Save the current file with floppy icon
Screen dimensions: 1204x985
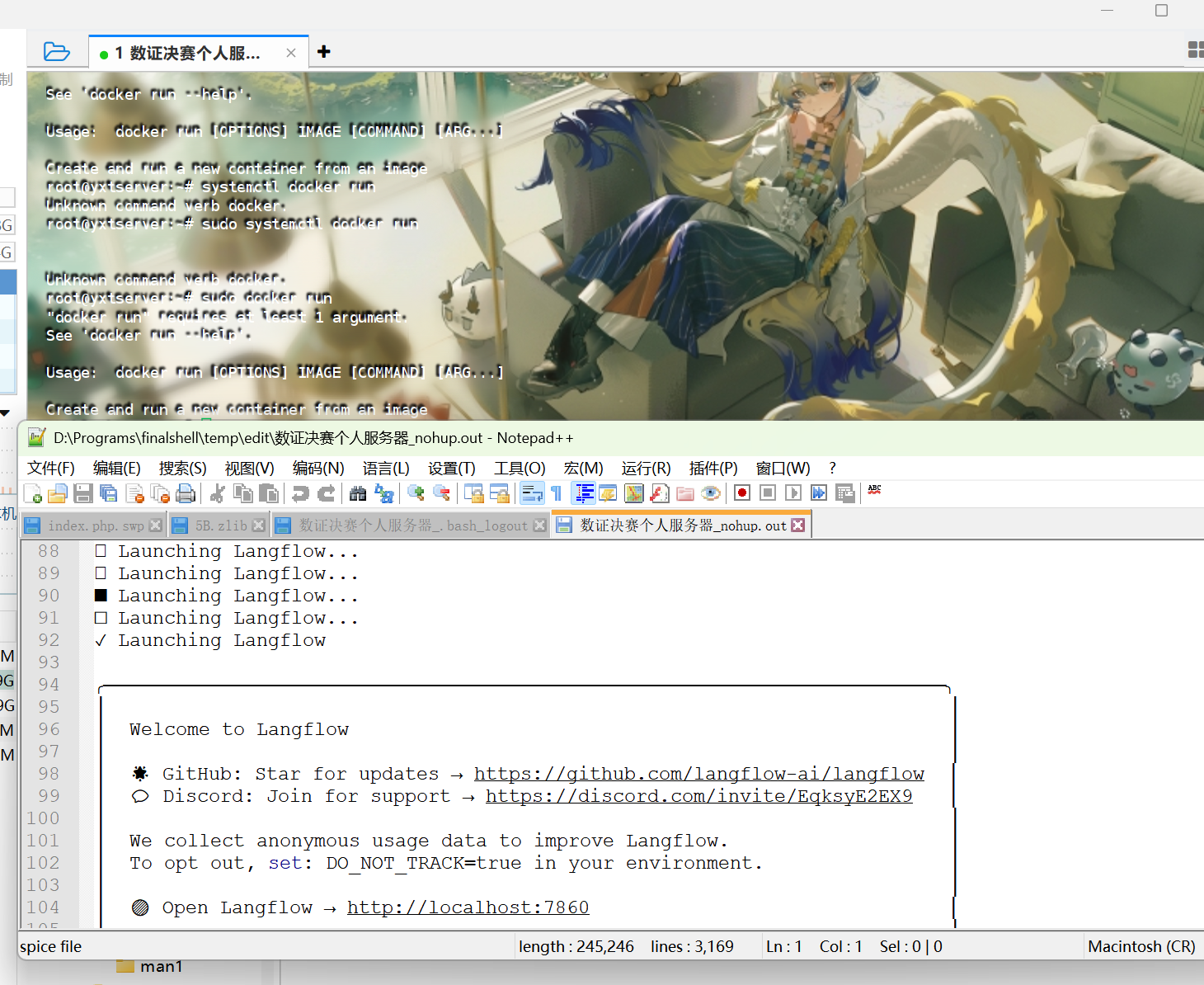point(82,493)
